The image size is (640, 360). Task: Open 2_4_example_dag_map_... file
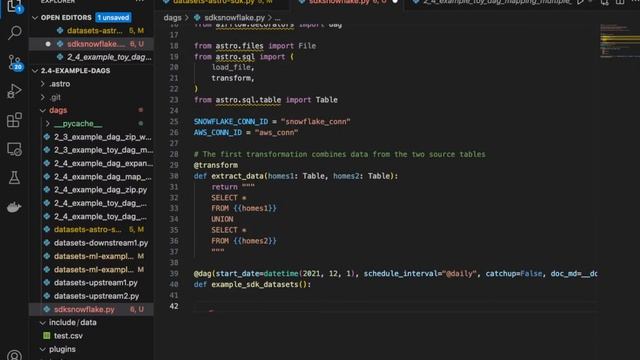(102, 177)
